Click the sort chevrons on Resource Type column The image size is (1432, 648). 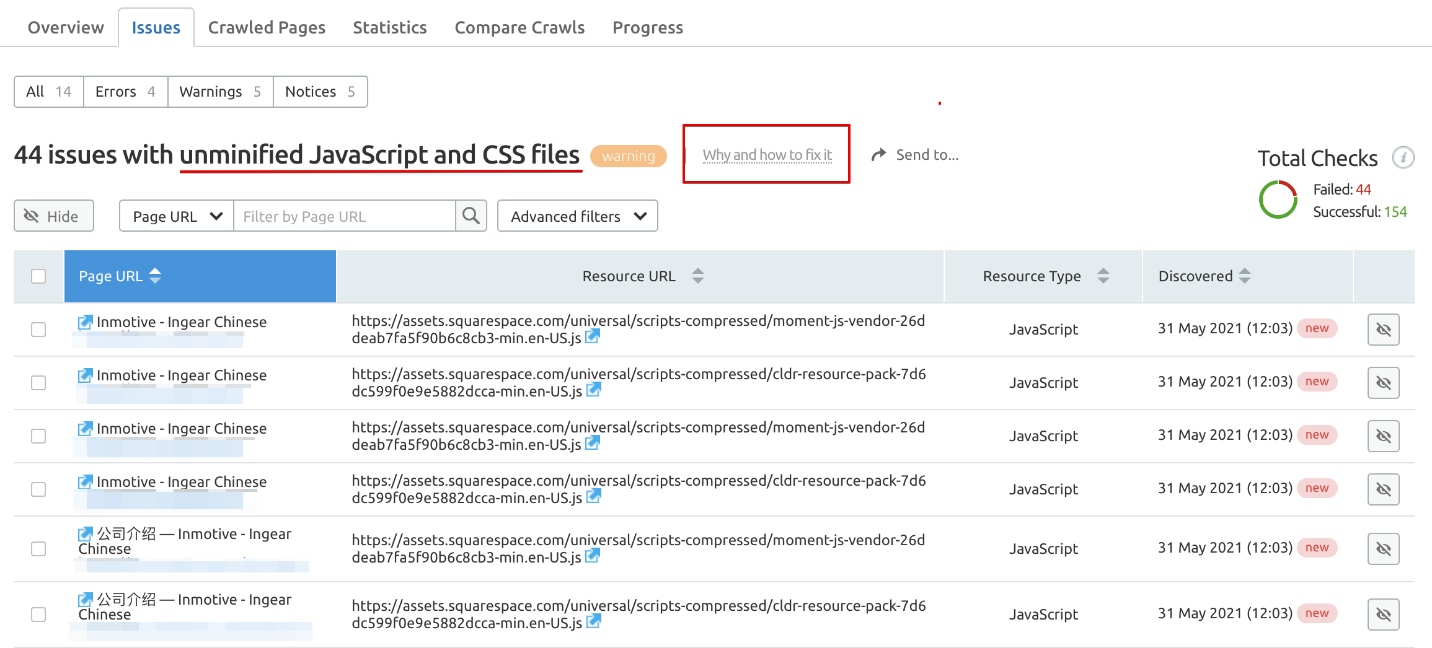(x=1103, y=276)
